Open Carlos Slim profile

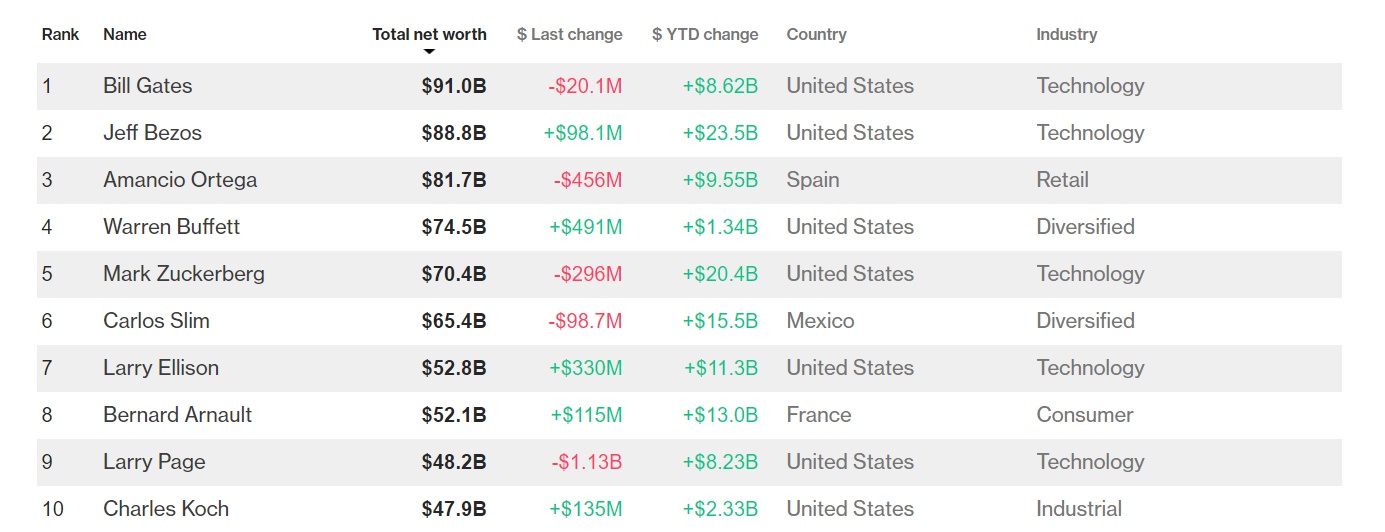tap(156, 321)
